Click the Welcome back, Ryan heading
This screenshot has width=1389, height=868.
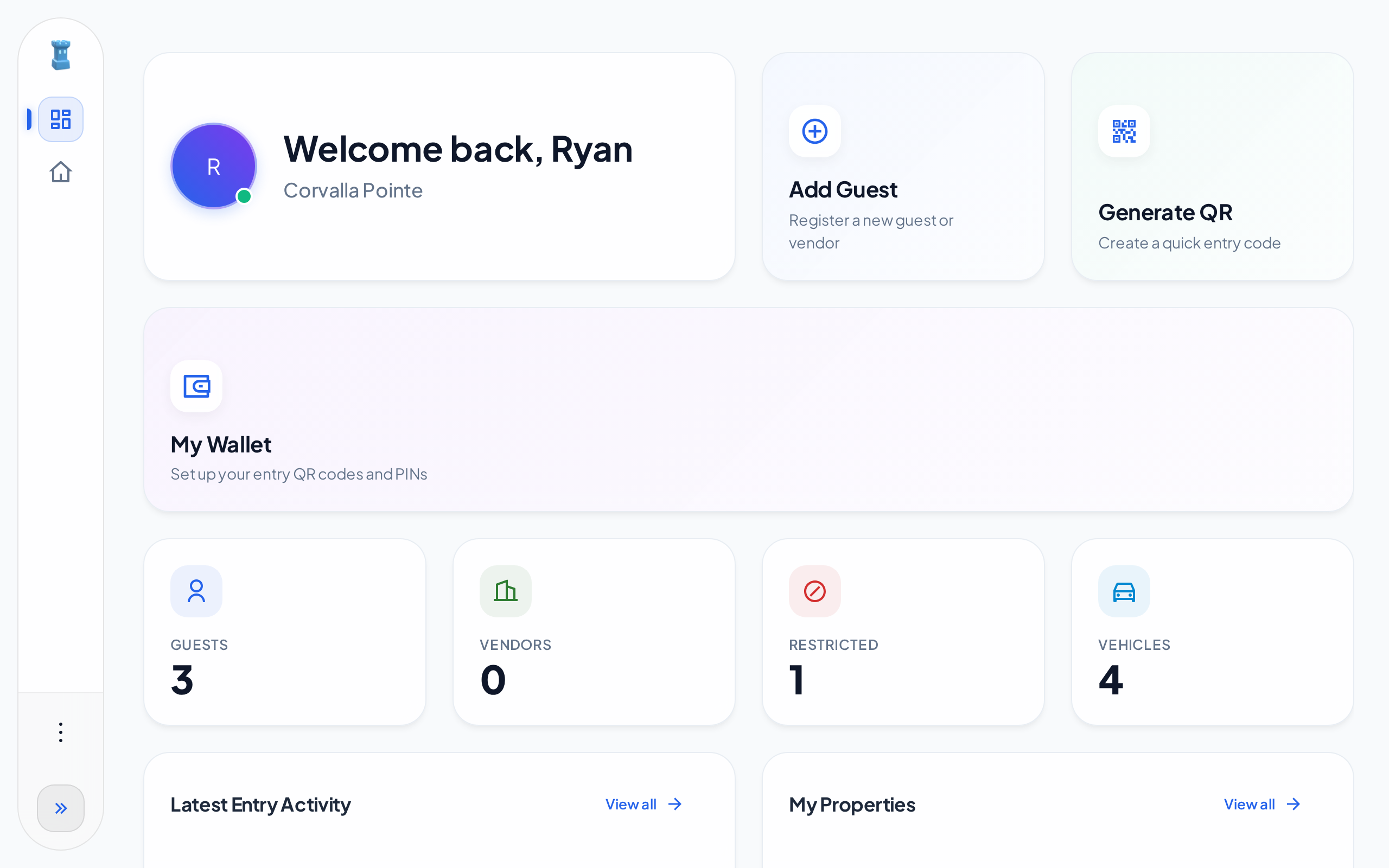pos(458,149)
